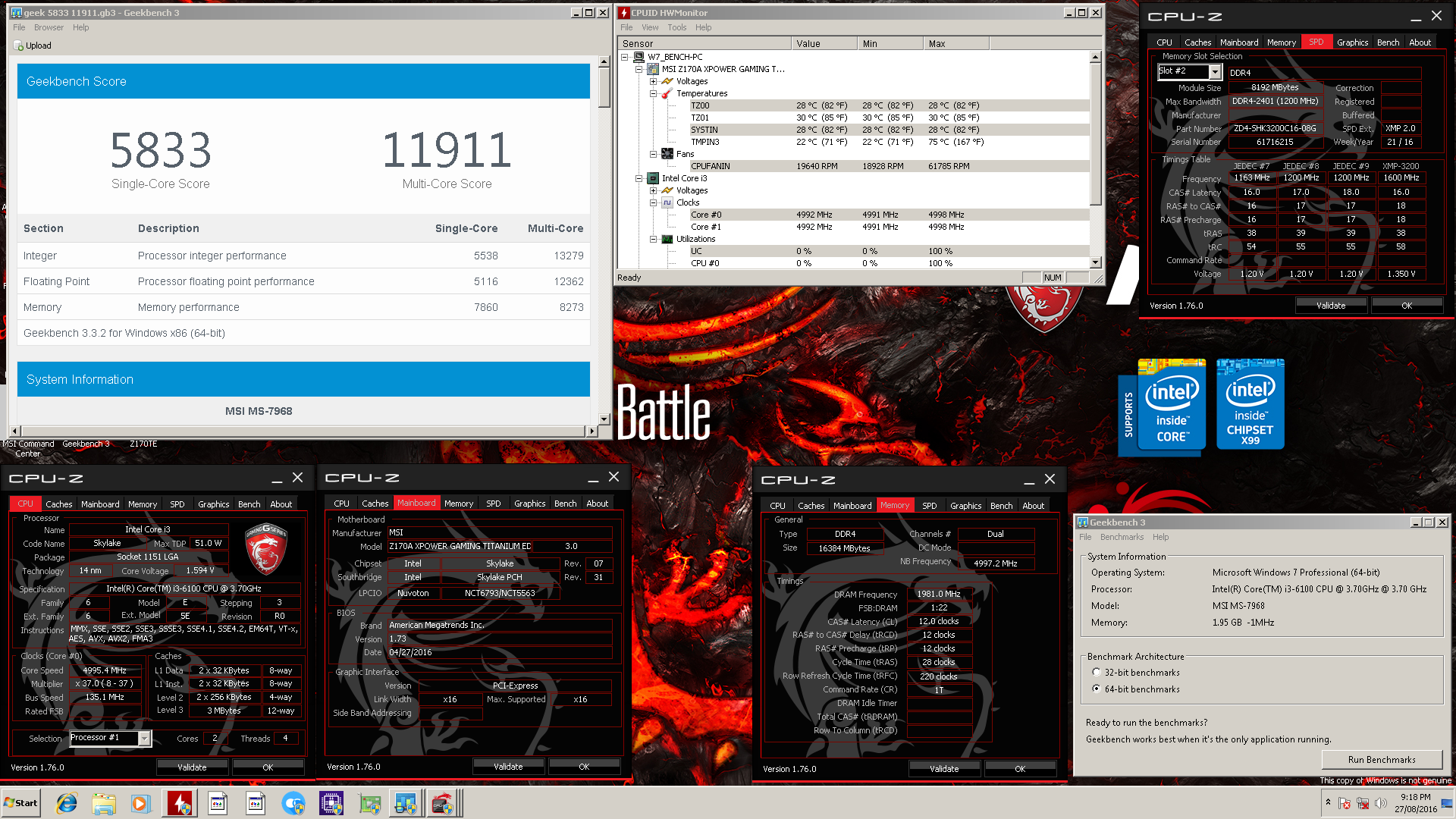Show hidden tray icons arrow
The height and width of the screenshot is (819, 1456).
coord(1328,802)
